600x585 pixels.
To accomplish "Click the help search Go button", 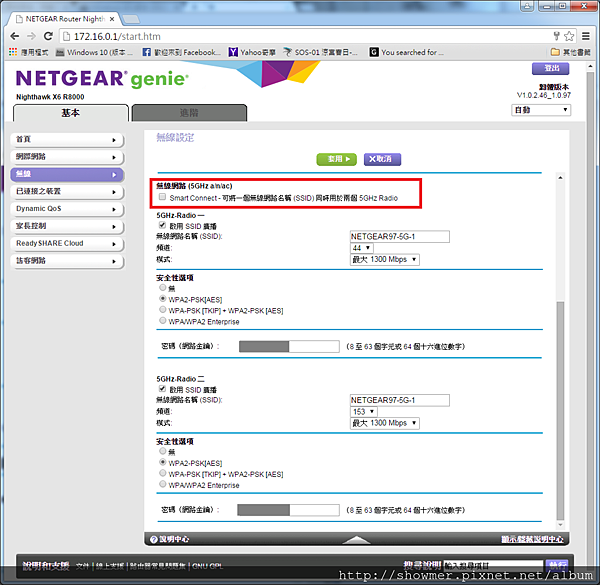I will [557, 565].
